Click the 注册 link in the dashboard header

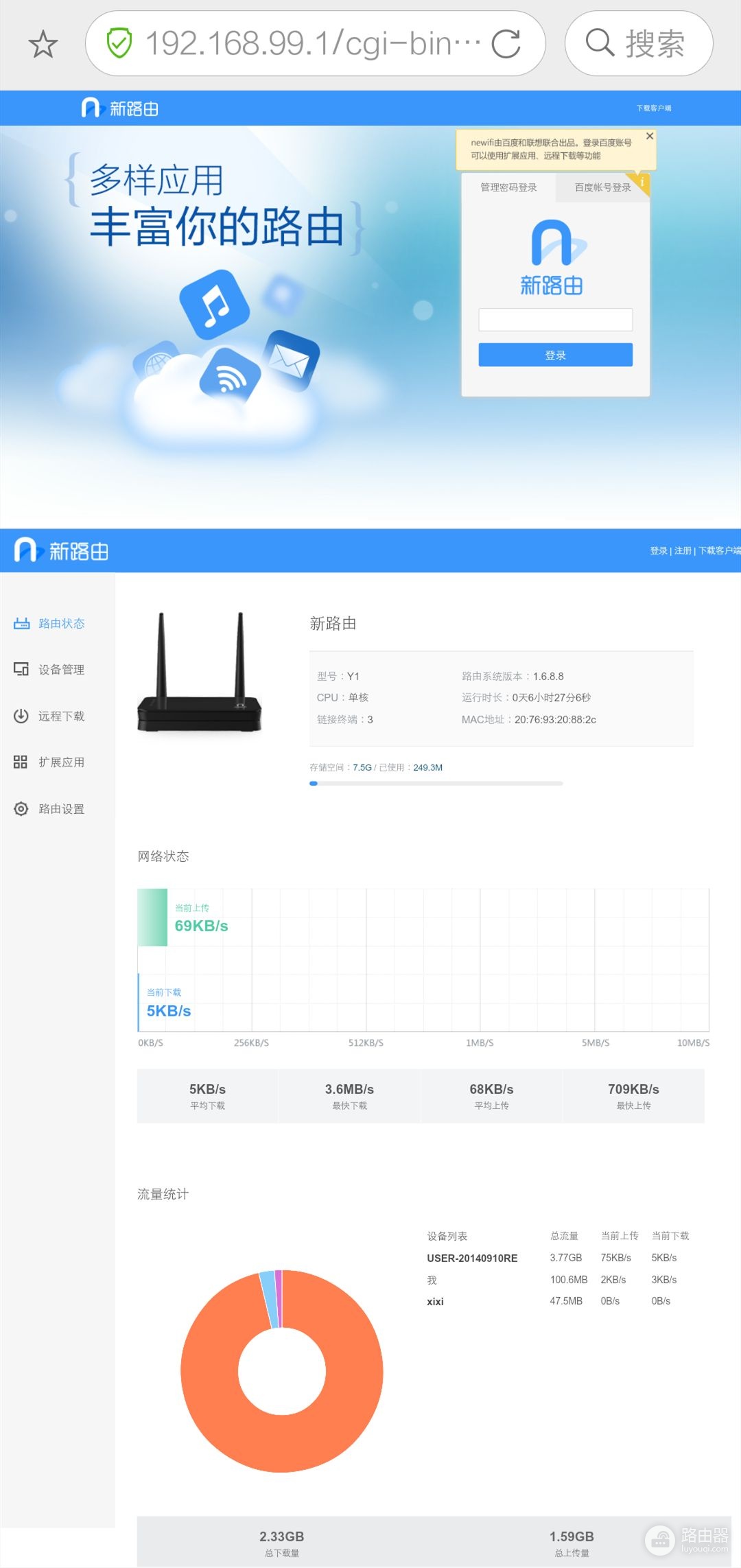pos(683,550)
